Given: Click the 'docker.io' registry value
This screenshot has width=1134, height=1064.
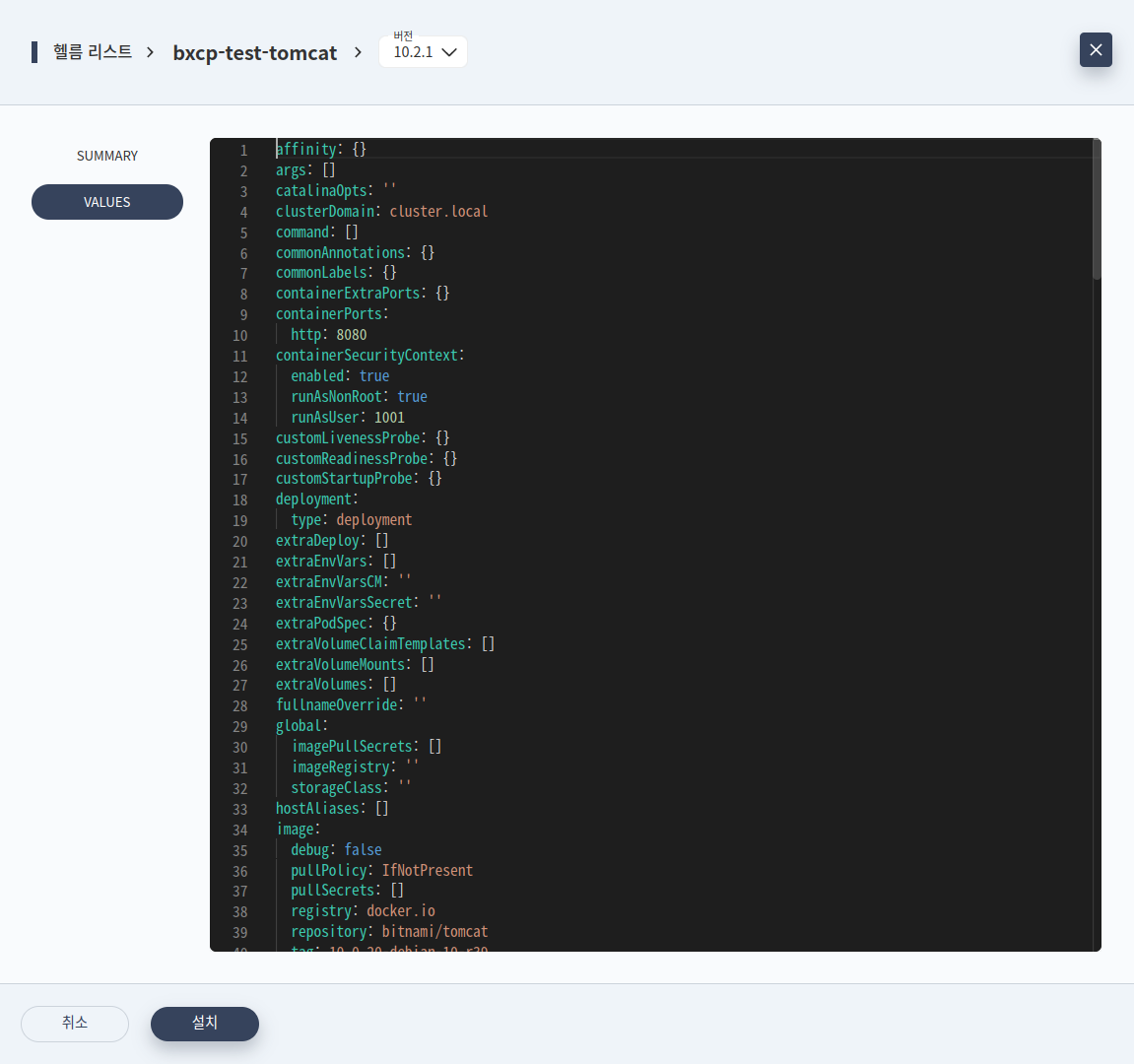Looking at the screenshot, I should (401, 910).
